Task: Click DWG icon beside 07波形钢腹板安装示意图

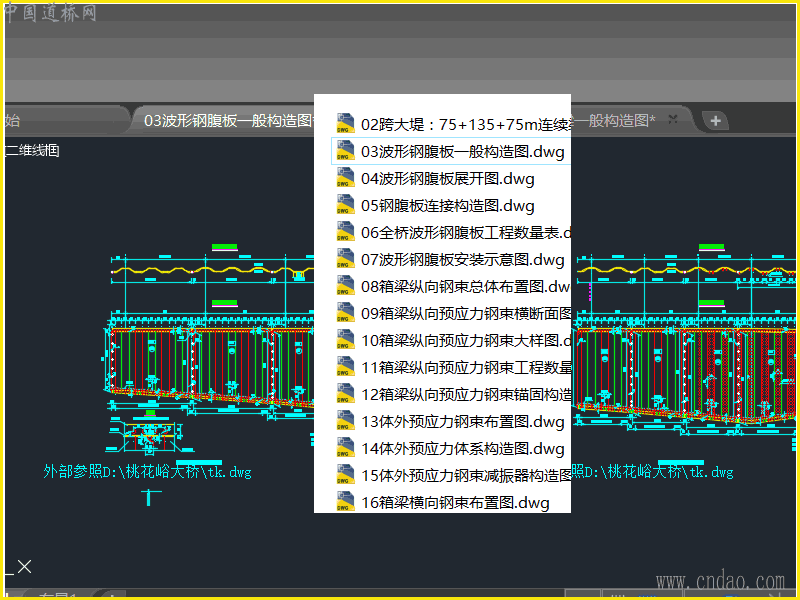Action: 345,259
